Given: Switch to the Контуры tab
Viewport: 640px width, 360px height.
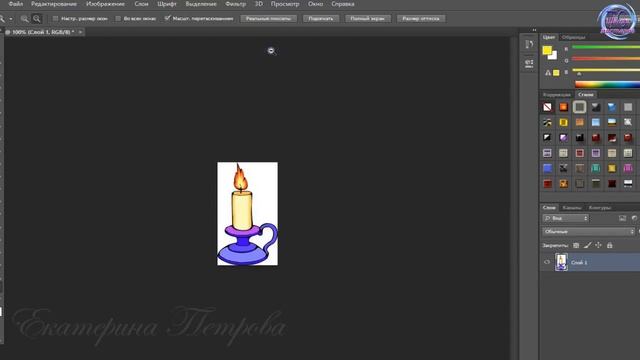Looking at the screenshot, I should click(x=600, y=208).
